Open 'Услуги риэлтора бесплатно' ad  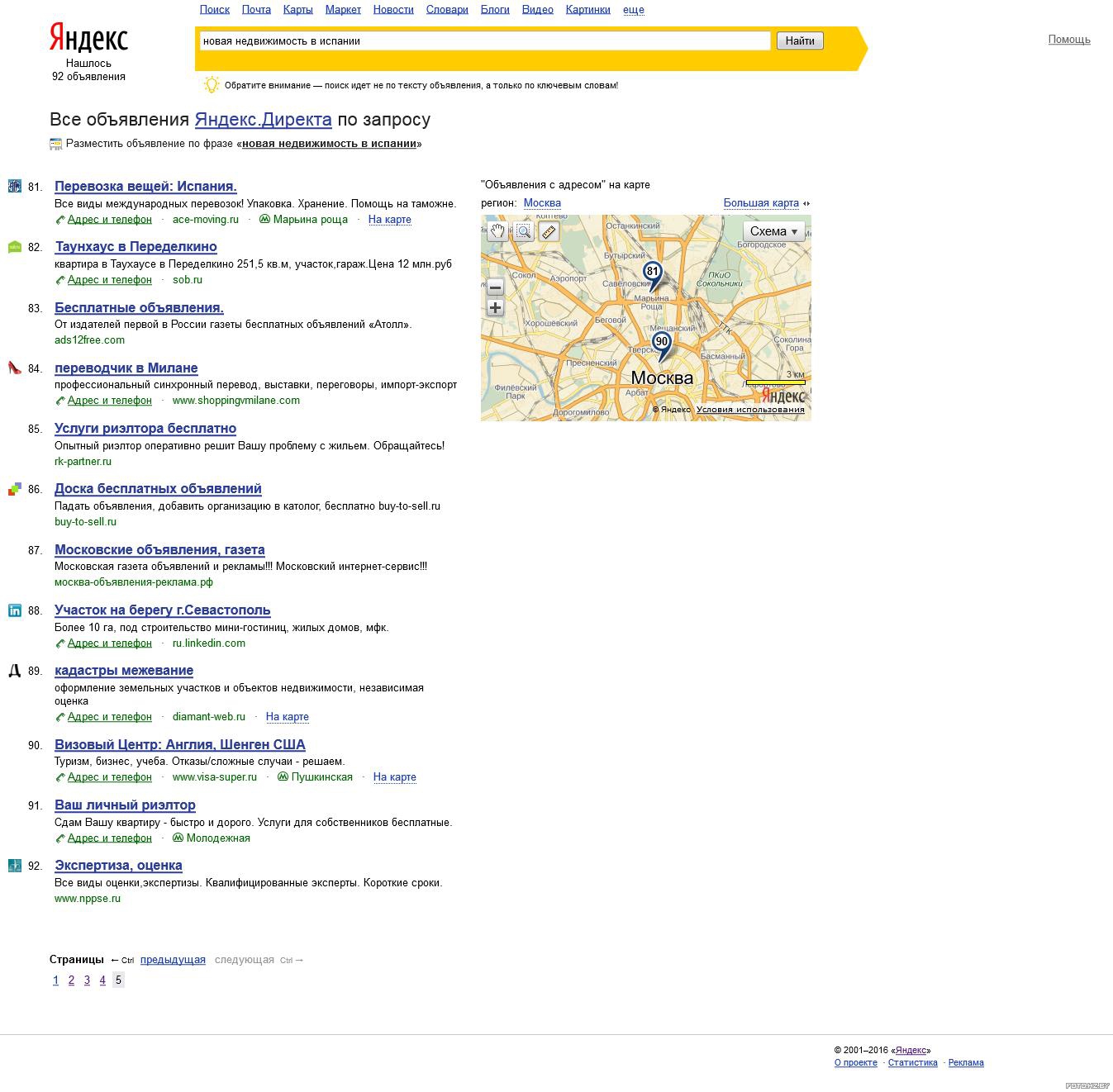(145, 429)
